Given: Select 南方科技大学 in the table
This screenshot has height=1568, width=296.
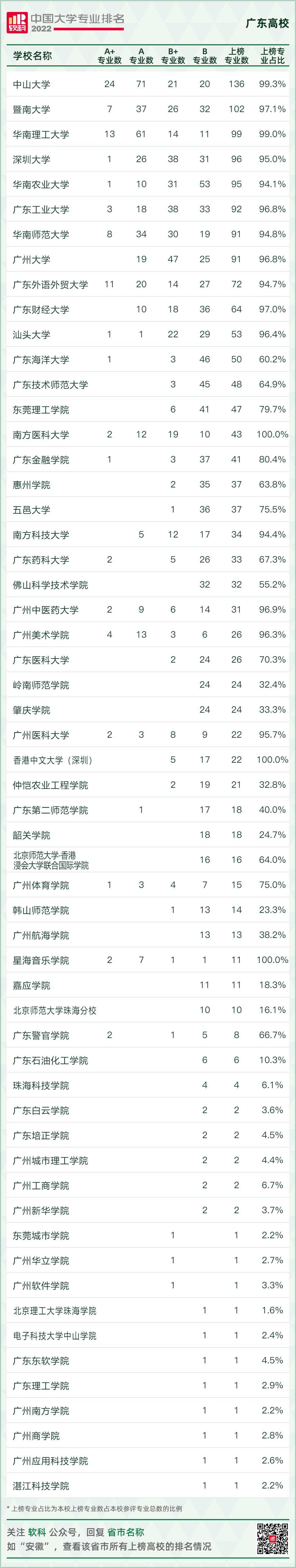Looking at the screenshot, I should pyautogui.click(x=41, y=534).
